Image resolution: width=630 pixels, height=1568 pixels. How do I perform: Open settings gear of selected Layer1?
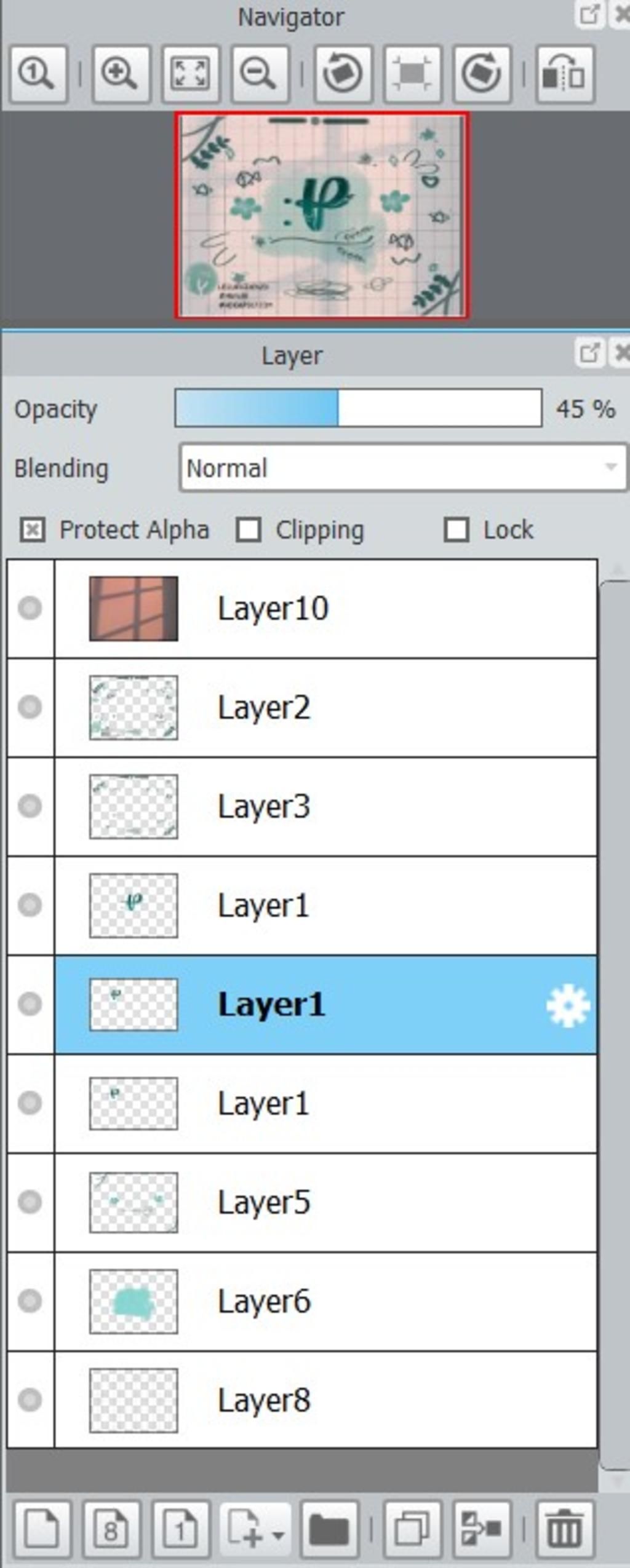coord(568,1005)
